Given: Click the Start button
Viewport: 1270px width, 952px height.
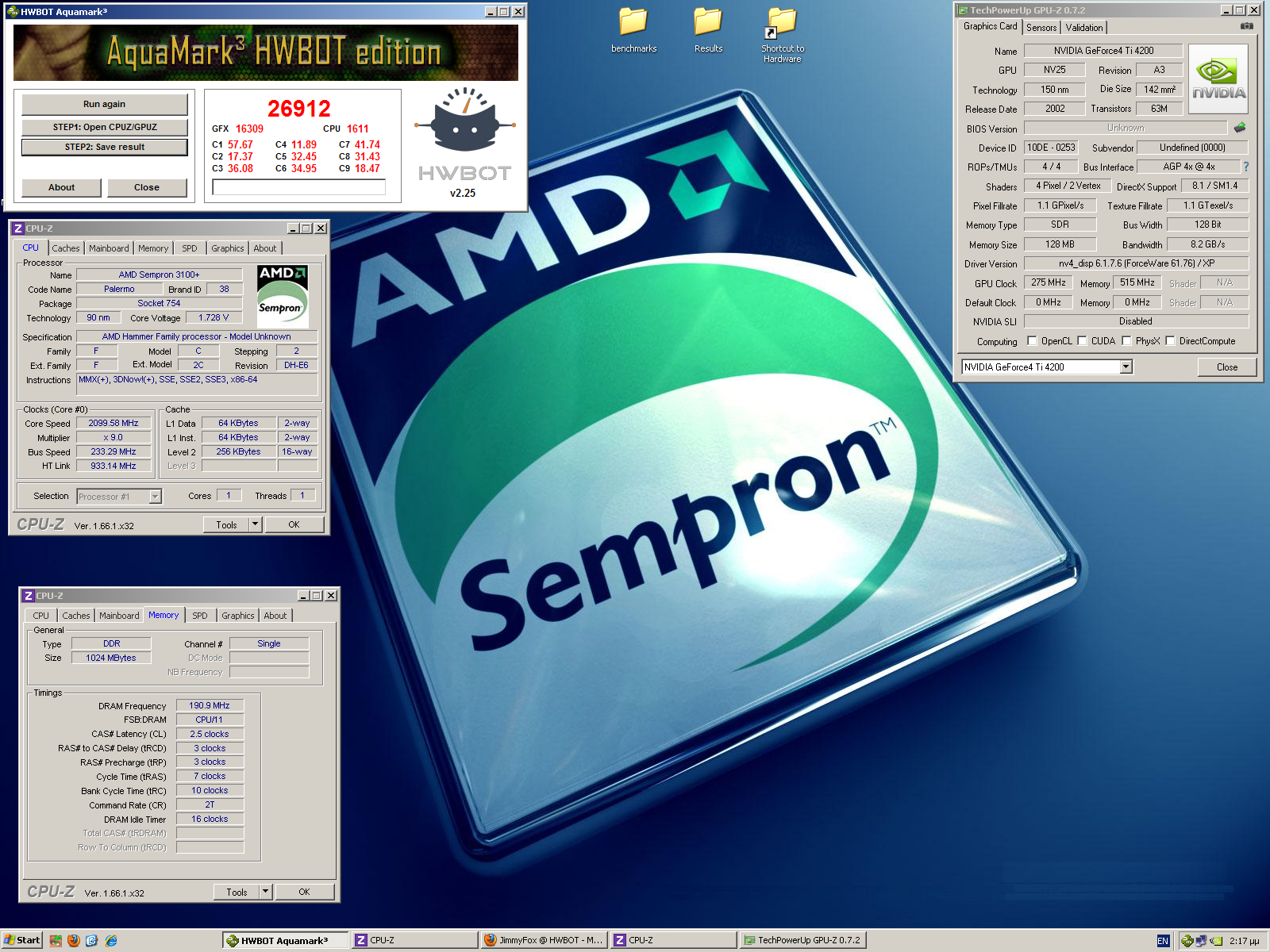Looking at the screenshot, I should coord(21,940).
